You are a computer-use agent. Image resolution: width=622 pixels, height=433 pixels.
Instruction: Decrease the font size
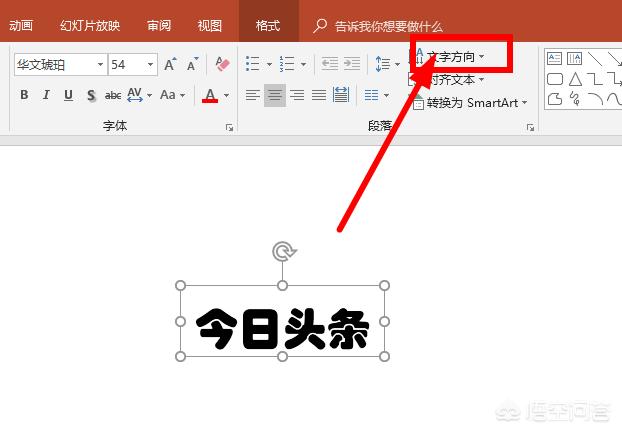click(194, 65)
